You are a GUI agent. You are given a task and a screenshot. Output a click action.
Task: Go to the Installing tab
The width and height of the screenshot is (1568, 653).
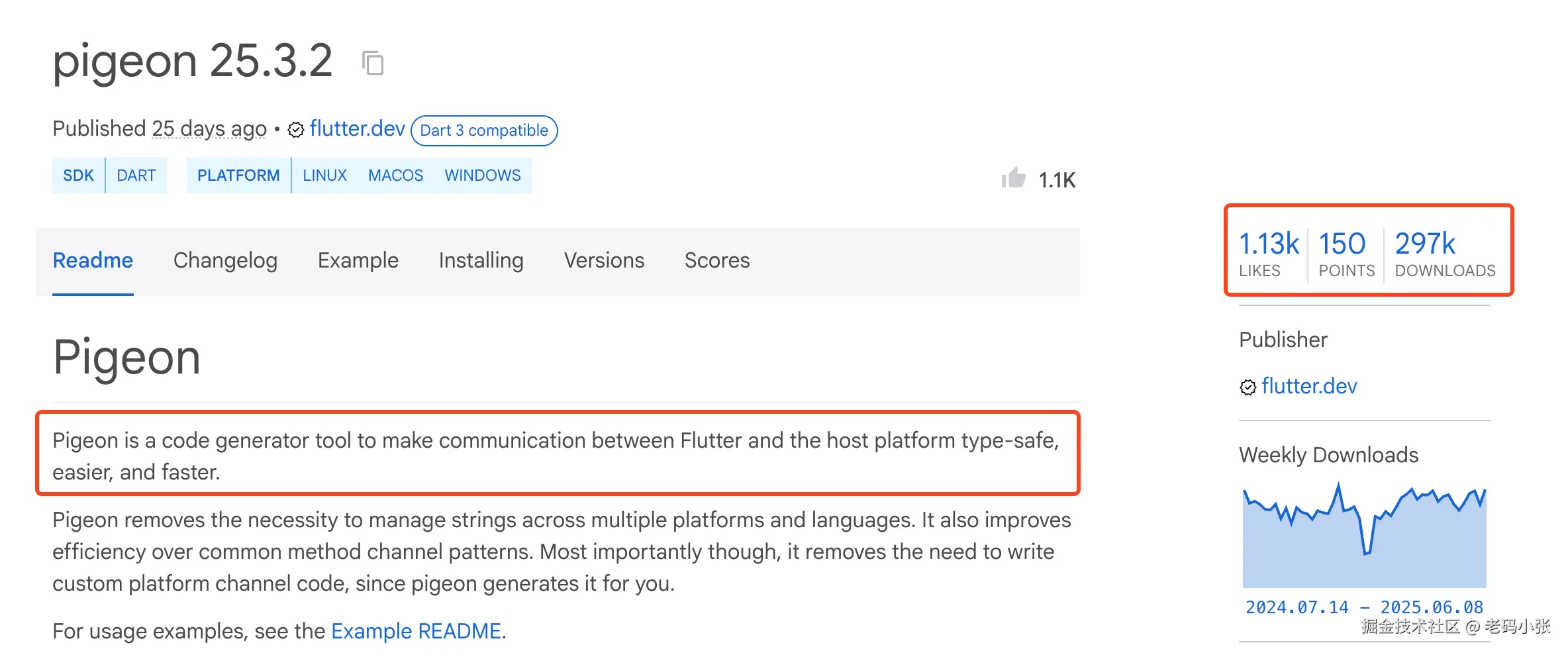tap(481, 260)
